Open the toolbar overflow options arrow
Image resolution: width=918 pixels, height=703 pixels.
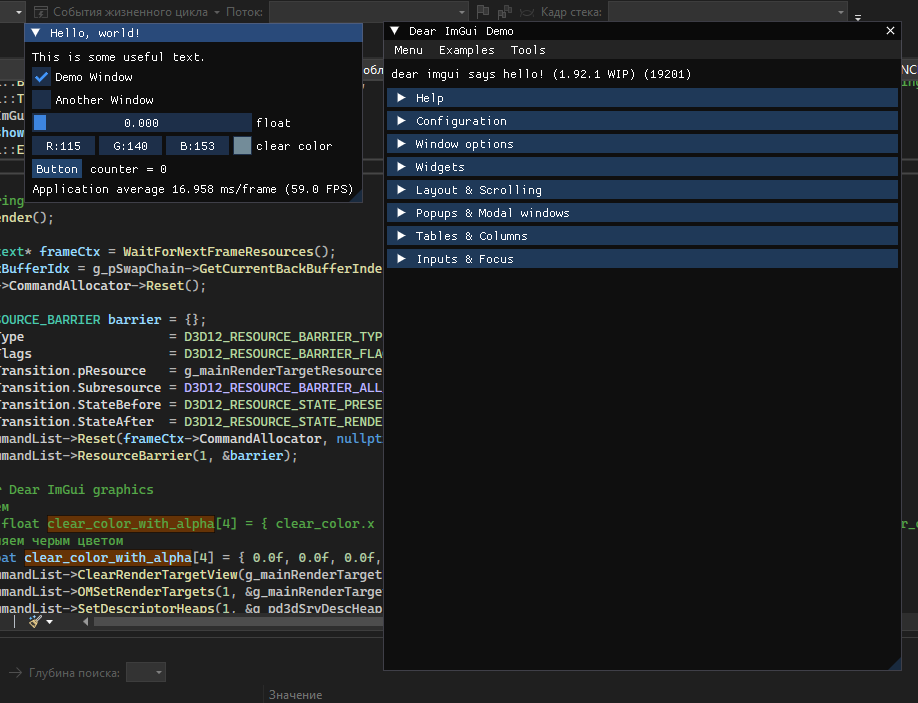858,18
